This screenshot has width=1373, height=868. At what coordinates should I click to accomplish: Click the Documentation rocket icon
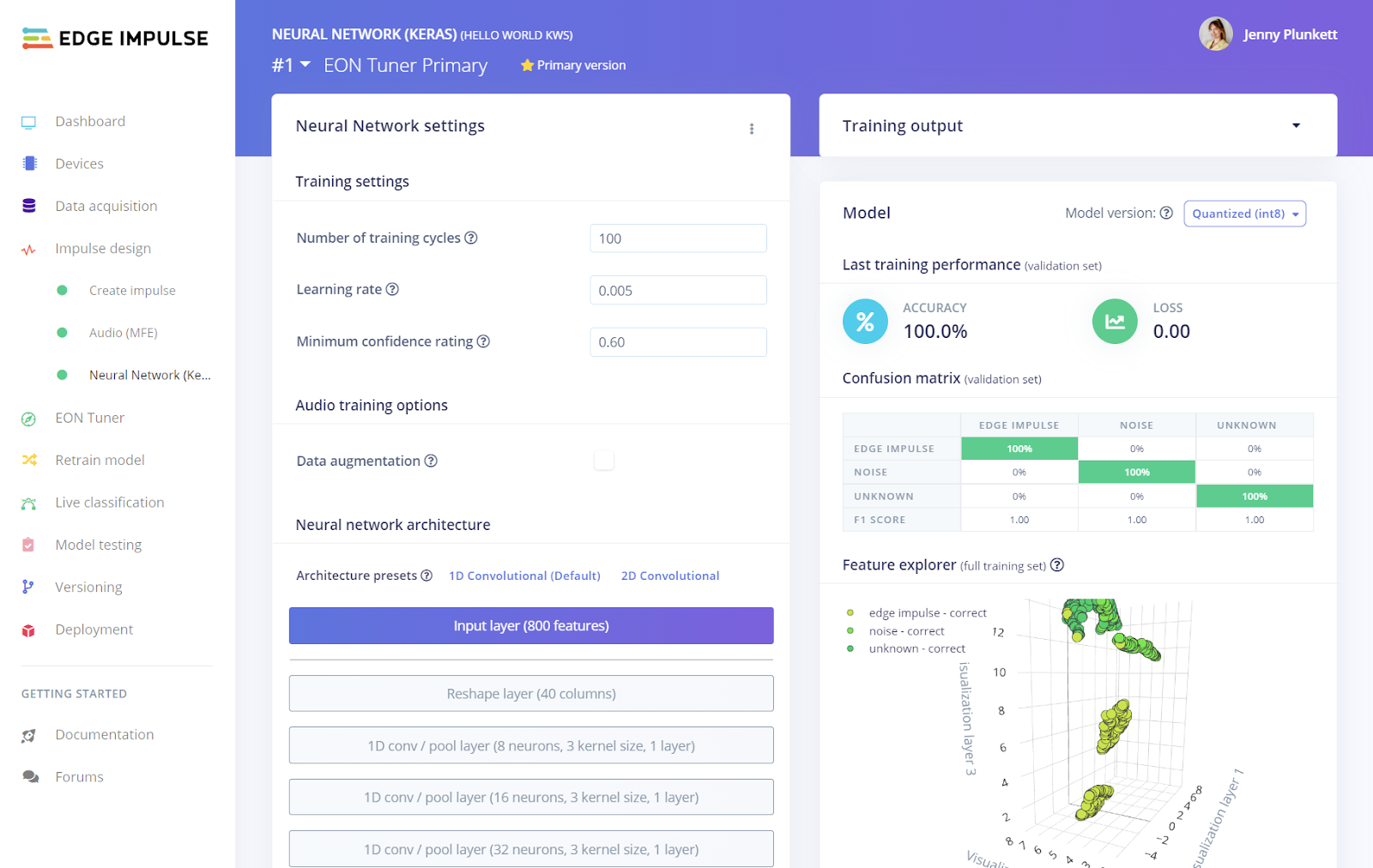coord(28,735)
